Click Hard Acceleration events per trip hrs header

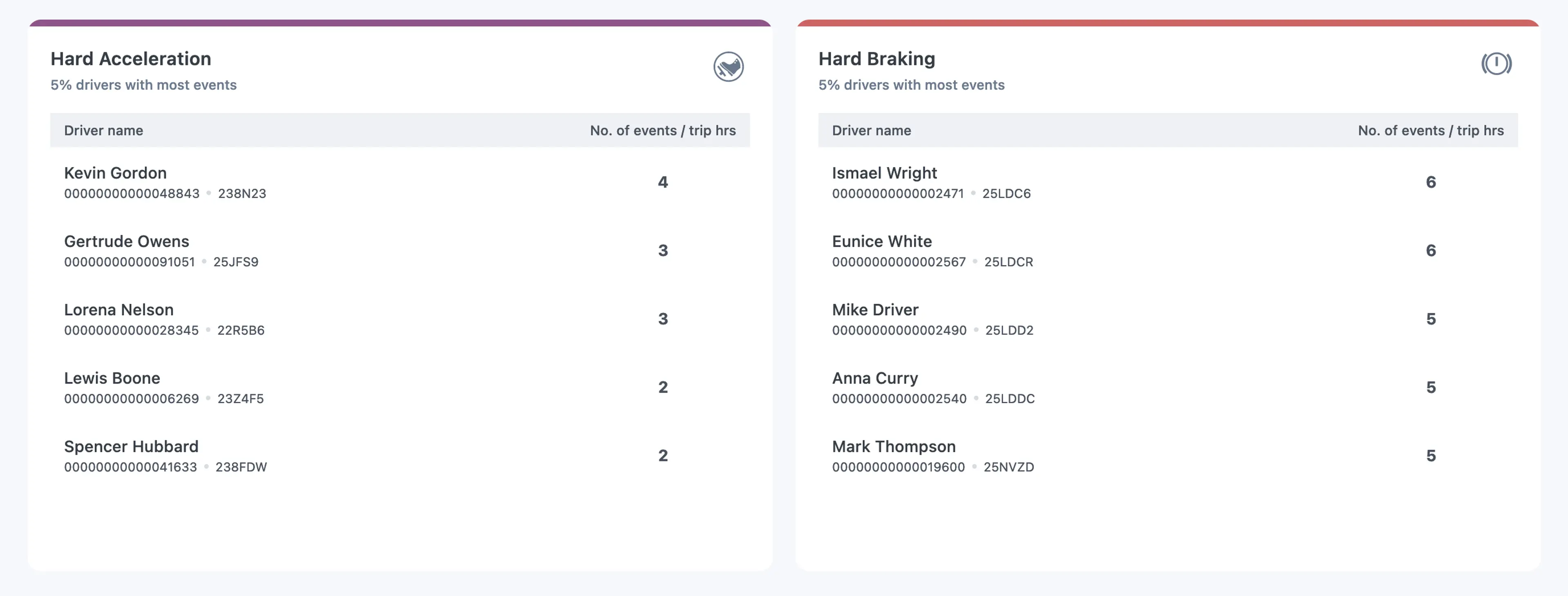(x=662, y=130)
